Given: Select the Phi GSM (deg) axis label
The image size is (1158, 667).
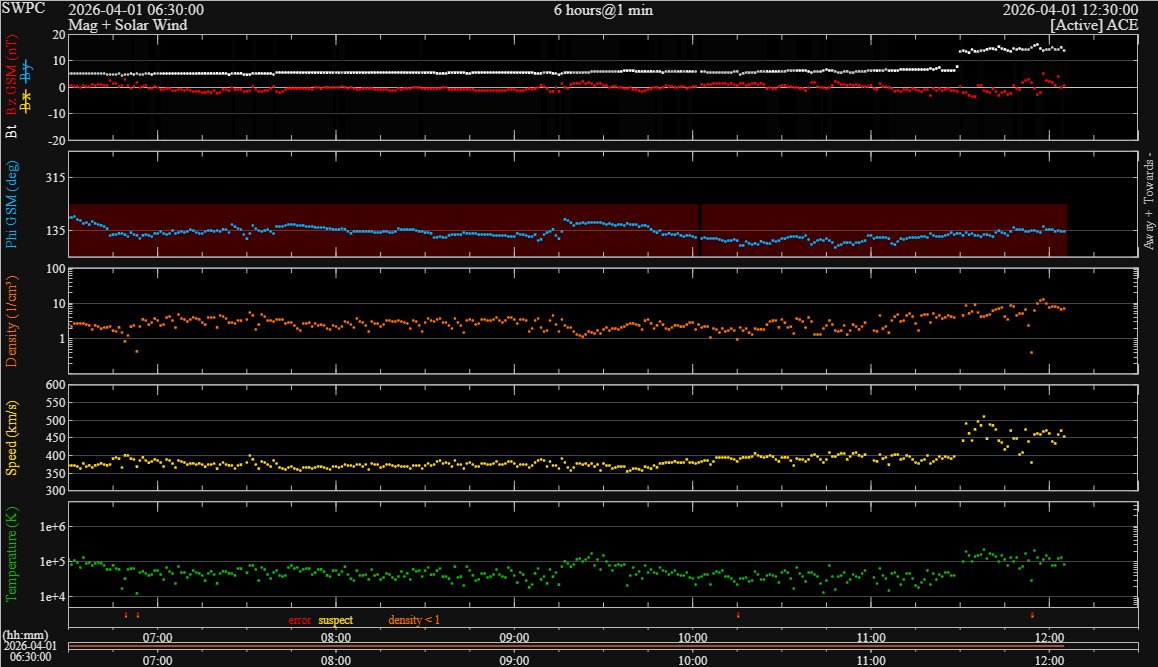Looking at the screenshot, I should coord(11,204).
